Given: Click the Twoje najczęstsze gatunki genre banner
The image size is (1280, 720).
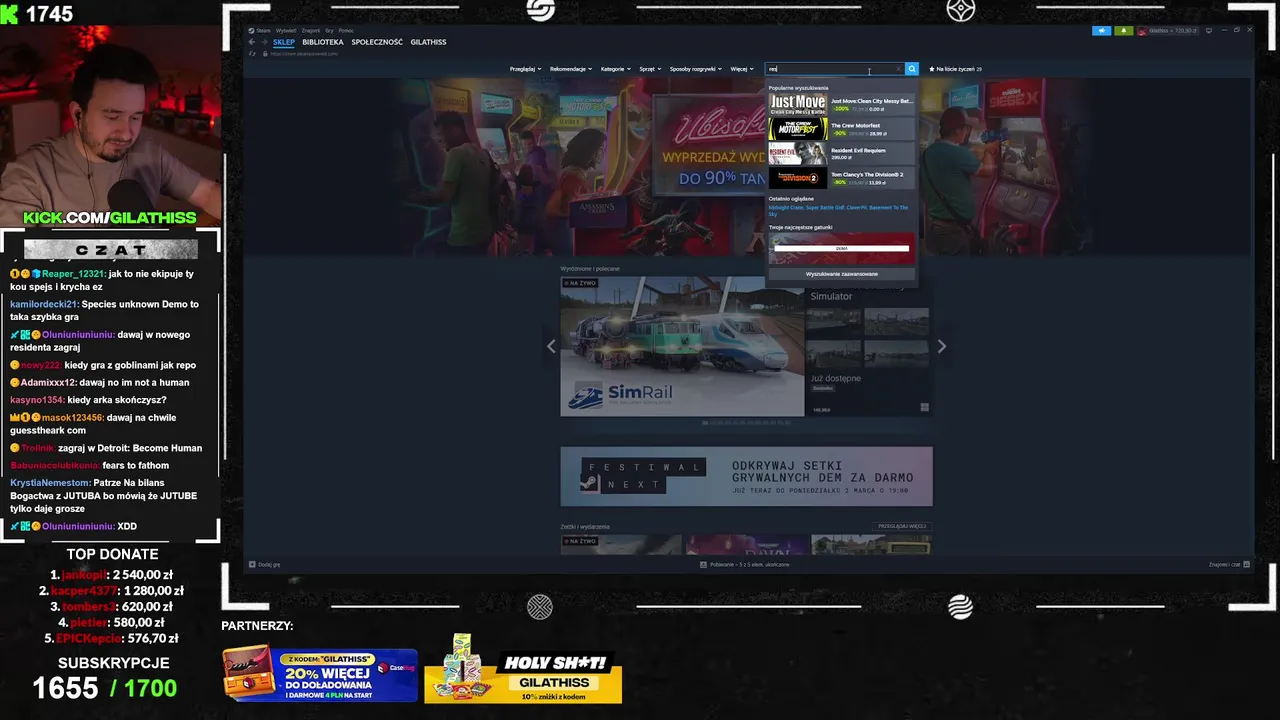Looking at the screenshot, I should [x=841, y=247].
